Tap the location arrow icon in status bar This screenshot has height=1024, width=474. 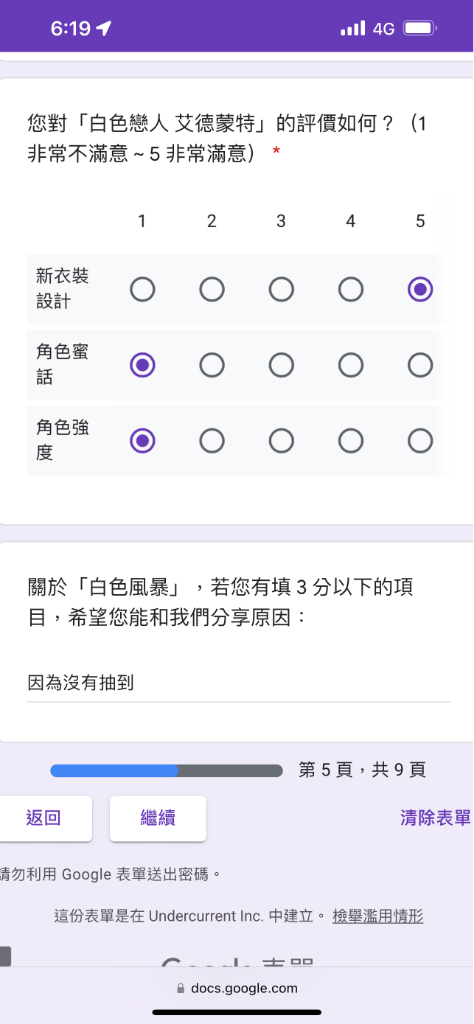[x=103, y=28]
